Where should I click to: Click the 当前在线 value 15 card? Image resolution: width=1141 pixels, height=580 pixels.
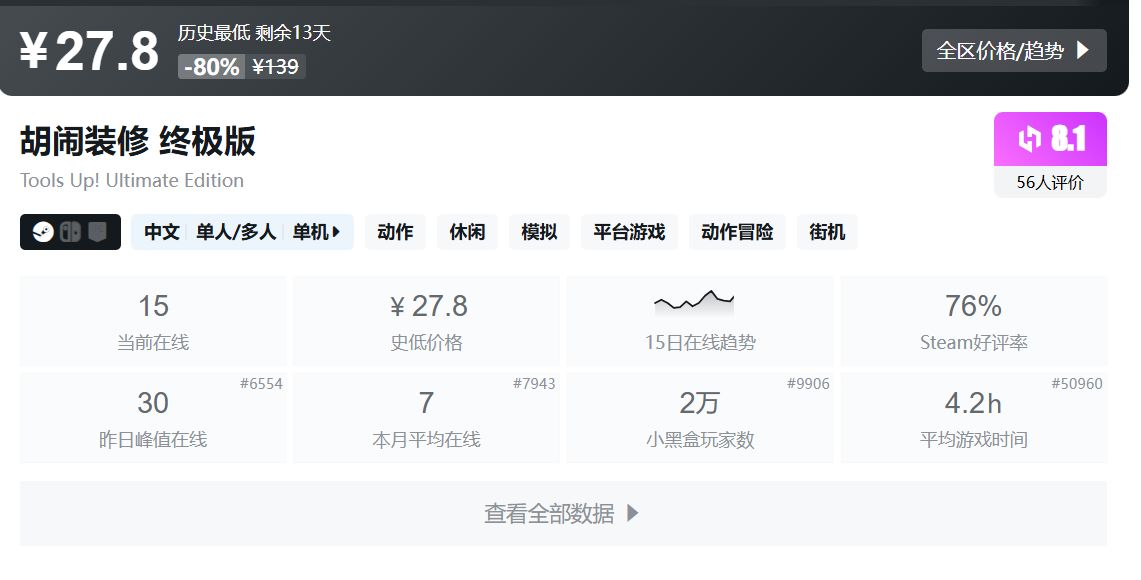coord(153,321)
